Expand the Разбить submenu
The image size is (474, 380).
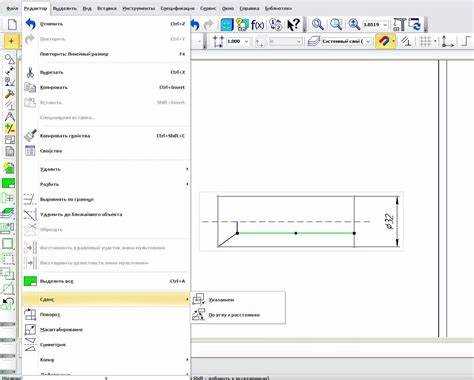point(106,184)
